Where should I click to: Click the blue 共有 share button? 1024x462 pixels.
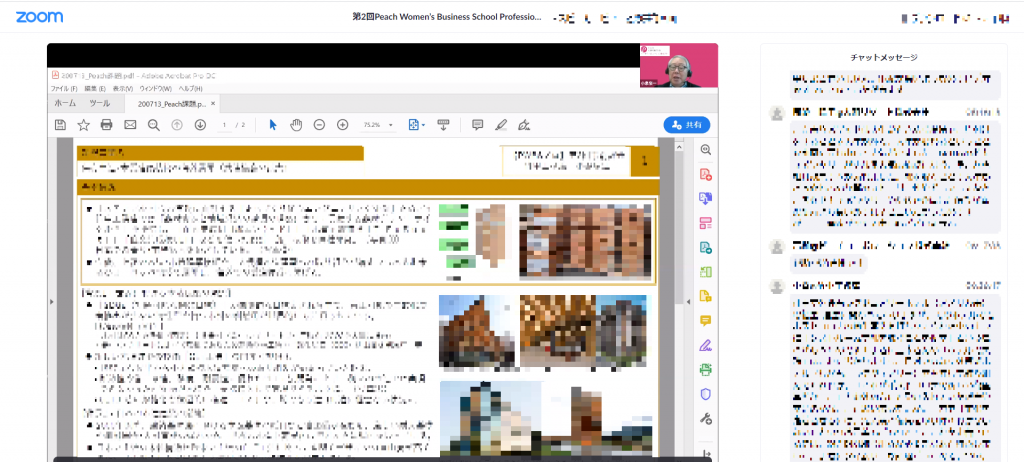tap(686, 125)
